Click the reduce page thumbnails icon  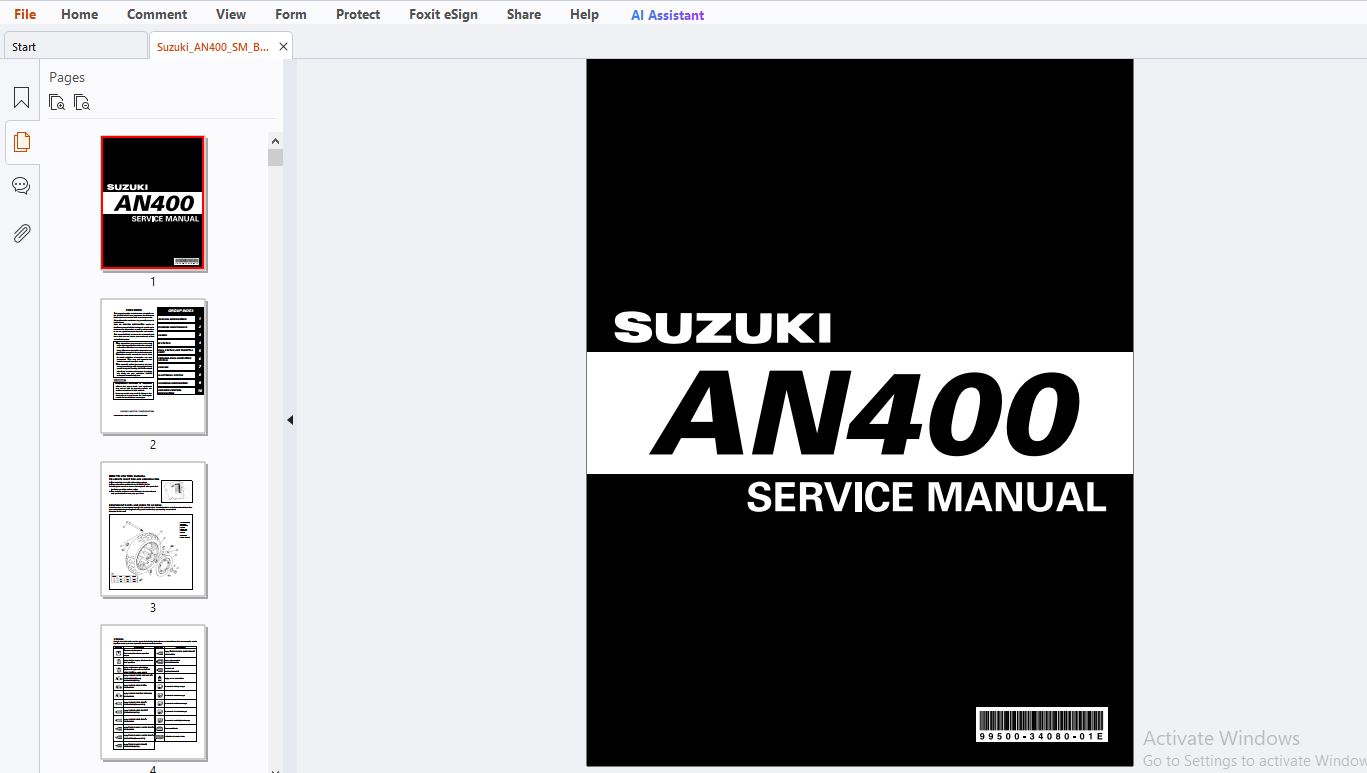tap(82, 102)
